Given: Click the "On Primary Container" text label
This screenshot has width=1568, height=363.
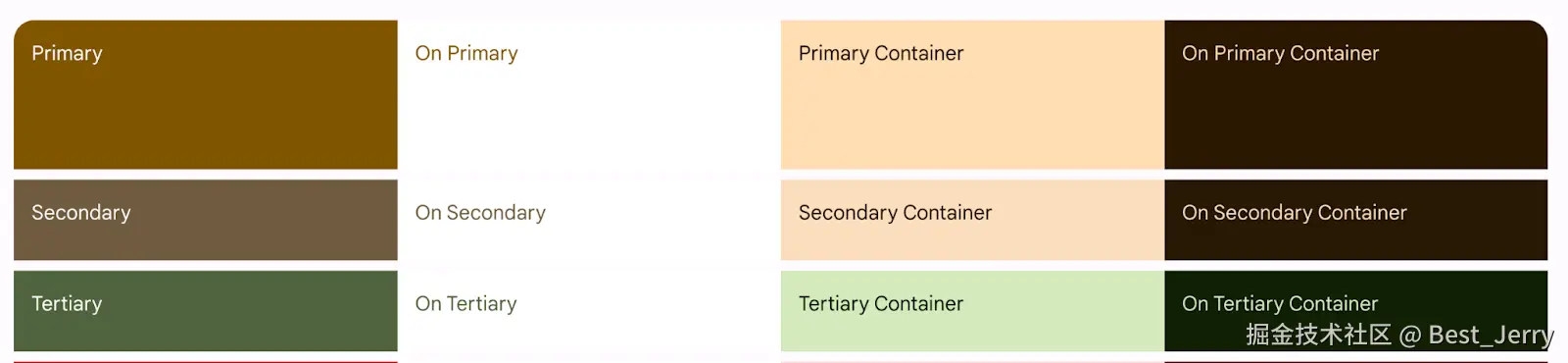Looking at the screenshot, I should pos(1280,54).
